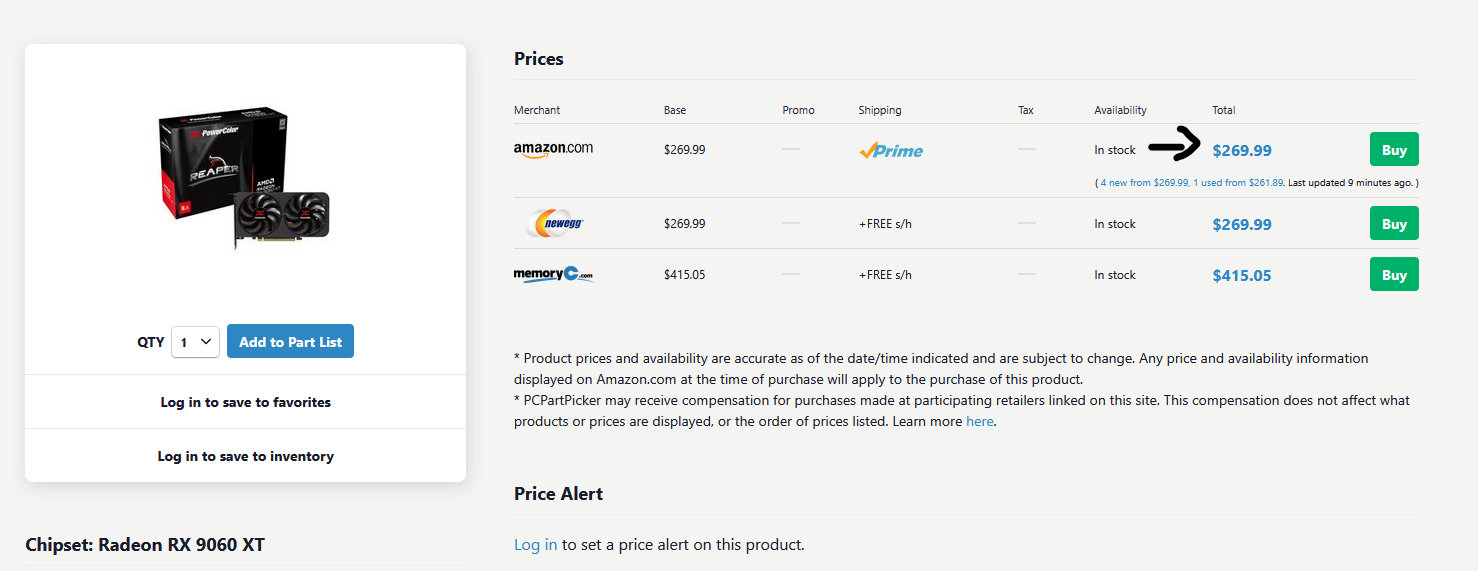Screen dimensions: 1478x571
Task: Click the Chipset: Radeon RX 9060 XT heading
Action: coord(145,545)
